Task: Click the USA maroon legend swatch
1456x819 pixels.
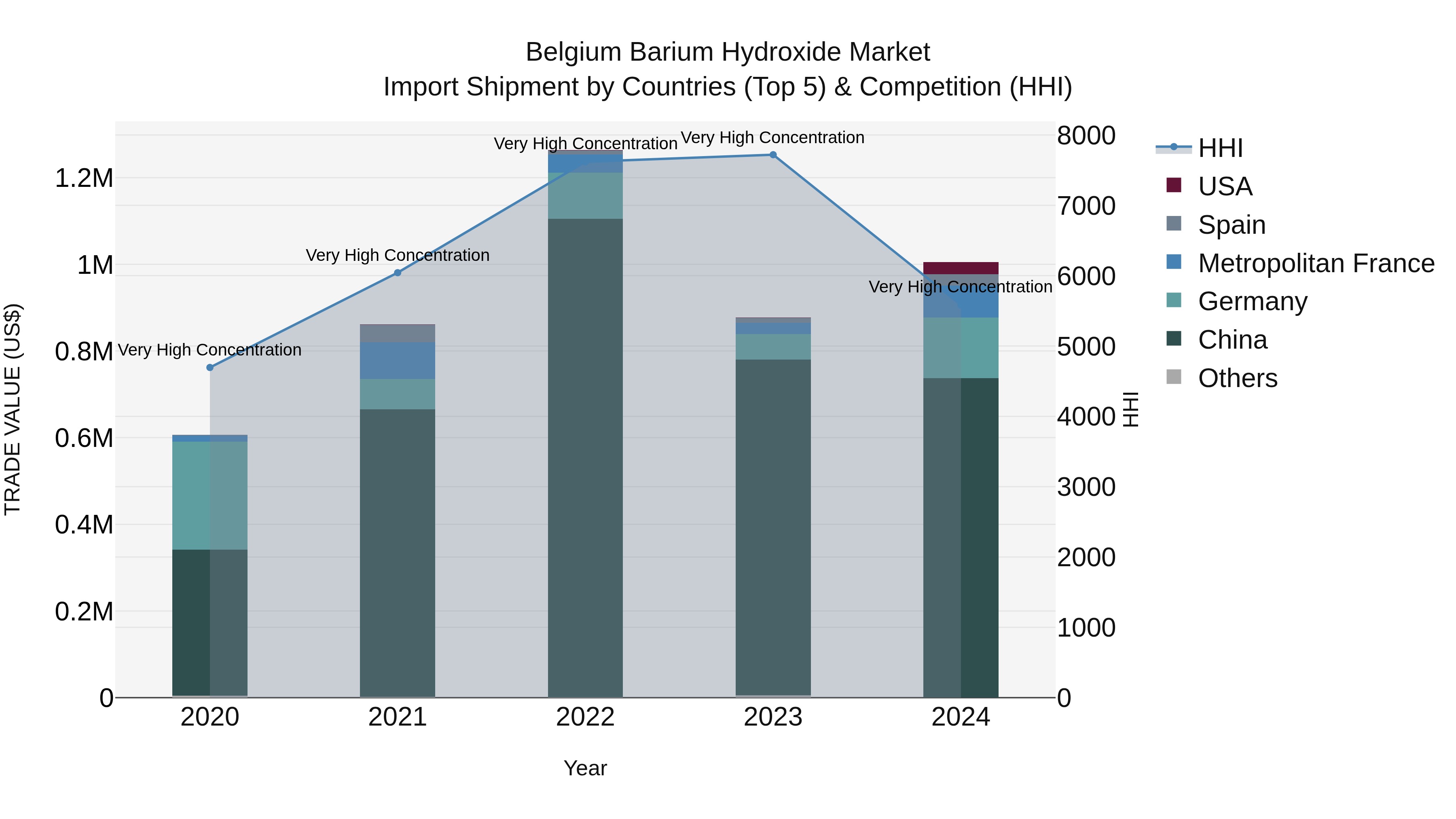Action: pyautogui.click(x=1174, y=185)
